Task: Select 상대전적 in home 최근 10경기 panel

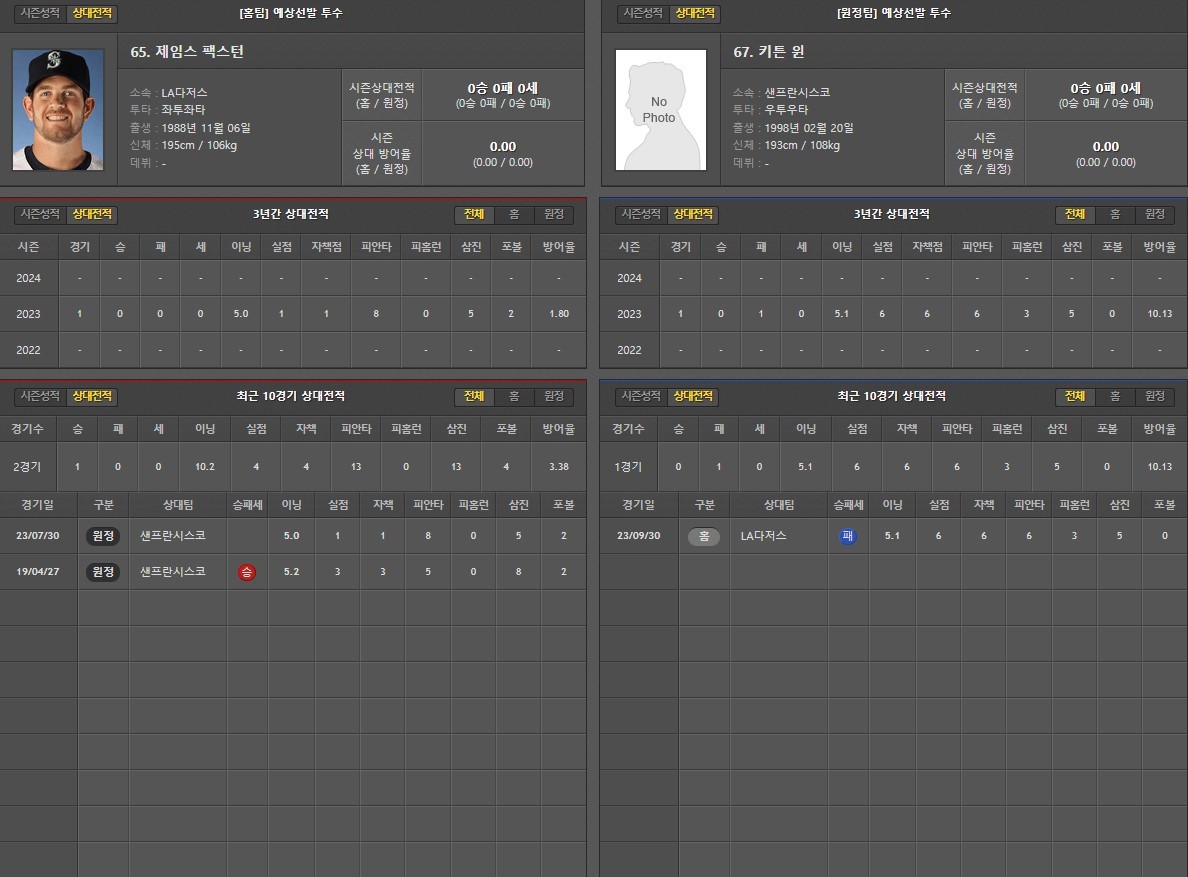Action: [x=92, y=396]
